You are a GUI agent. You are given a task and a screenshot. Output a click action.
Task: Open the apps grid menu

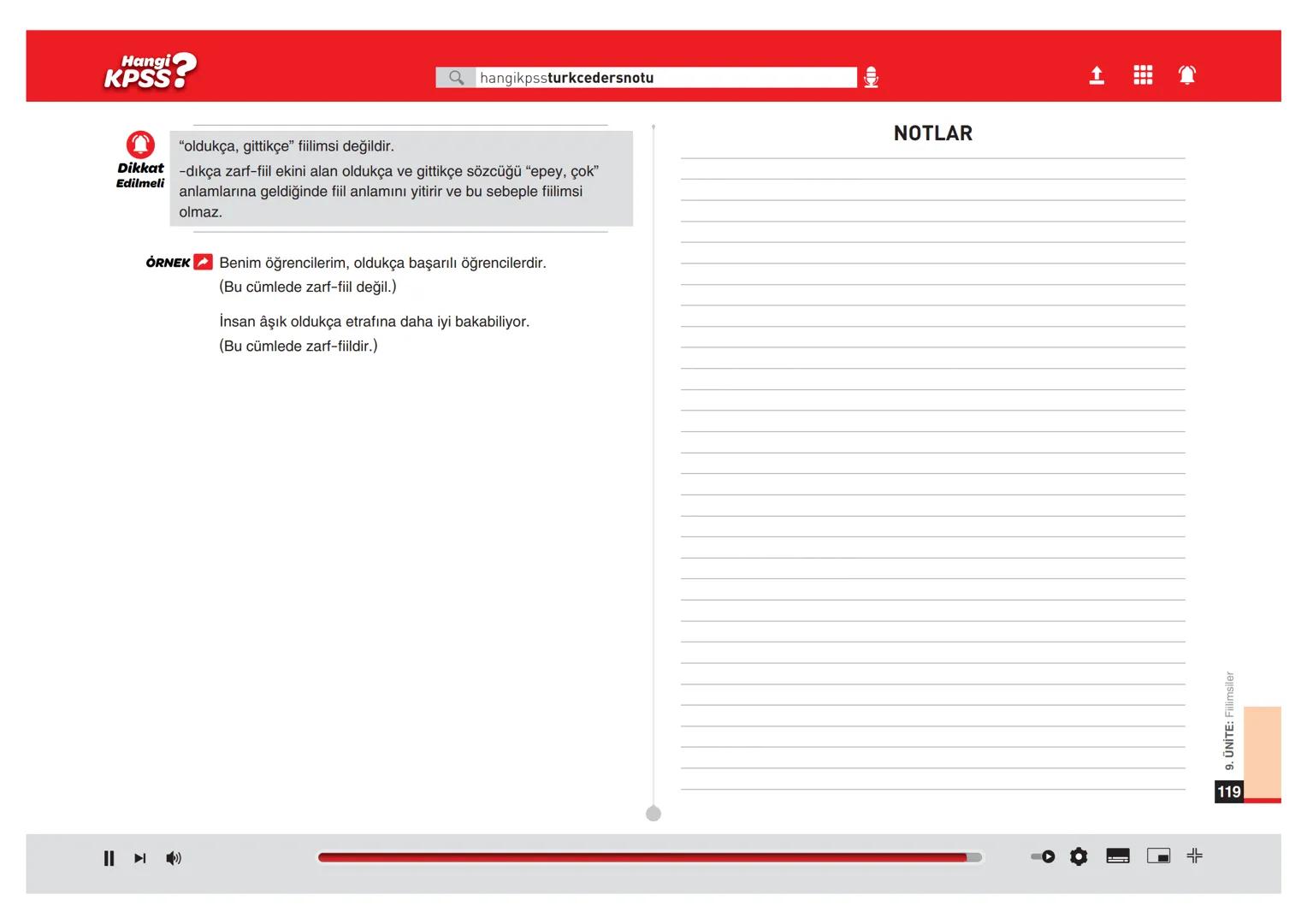[1143, 75]
